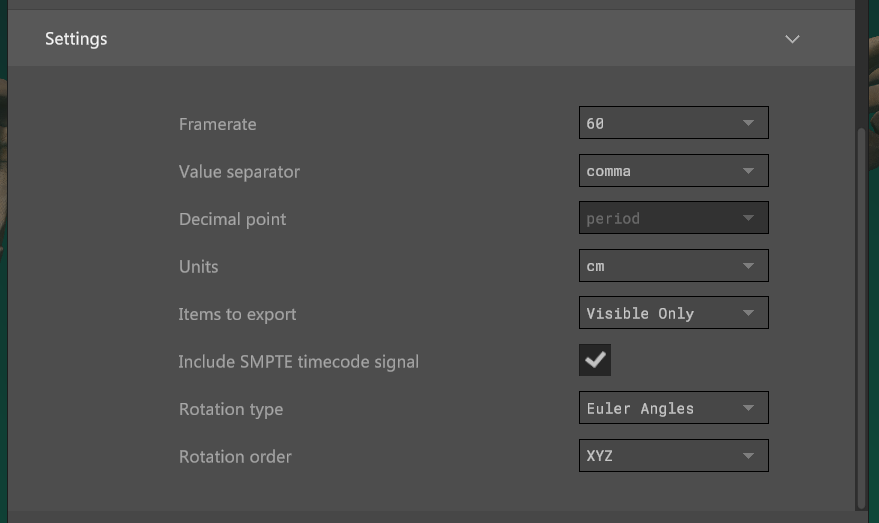Click the arrow icon in Rotation order dropdown
Screen dimensions: 879x523
748,456
